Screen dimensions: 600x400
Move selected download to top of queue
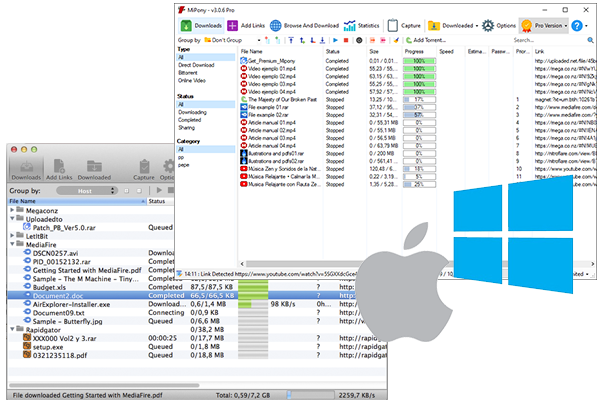[x=291, y=40]
